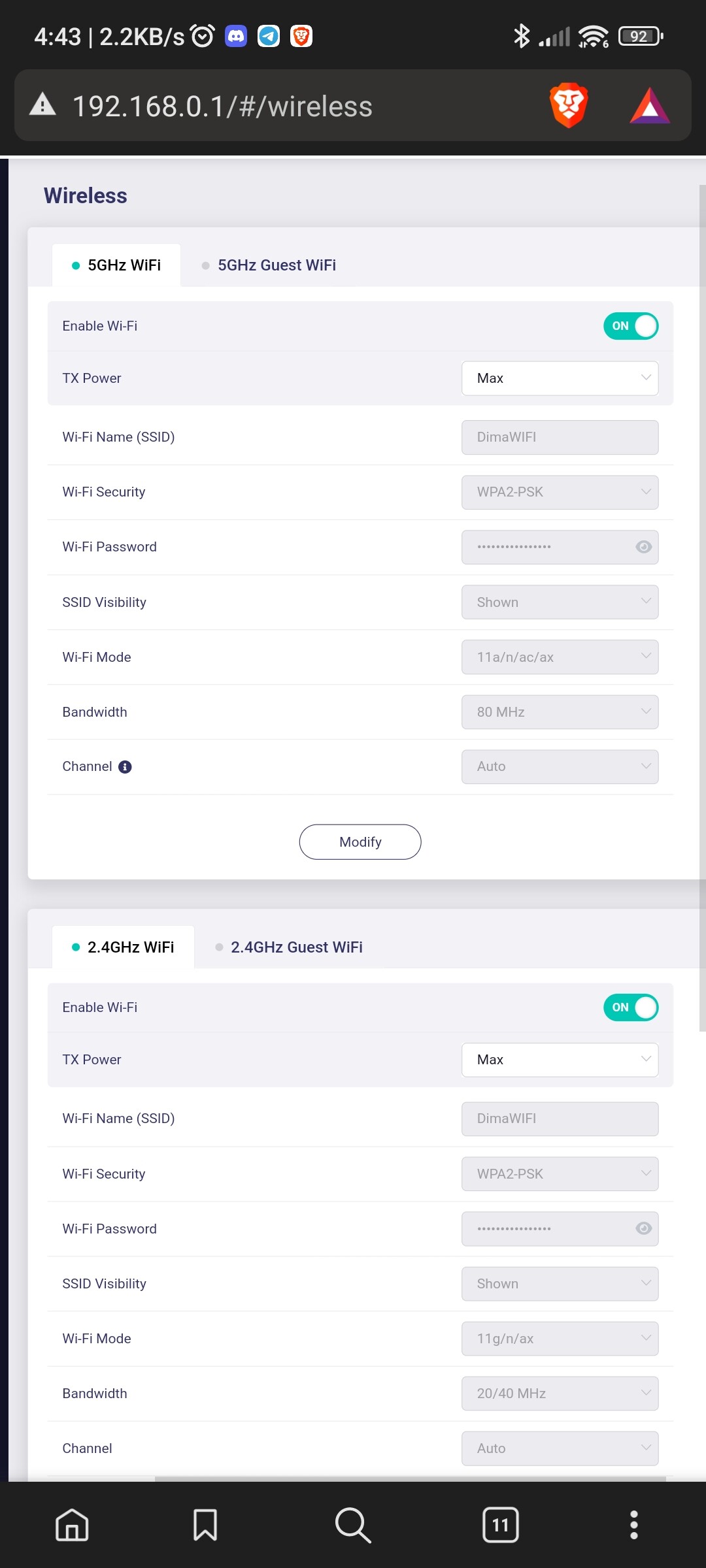
Task: Expand the 5GHz TX Power dropdown
Action: tap(560, 378)
